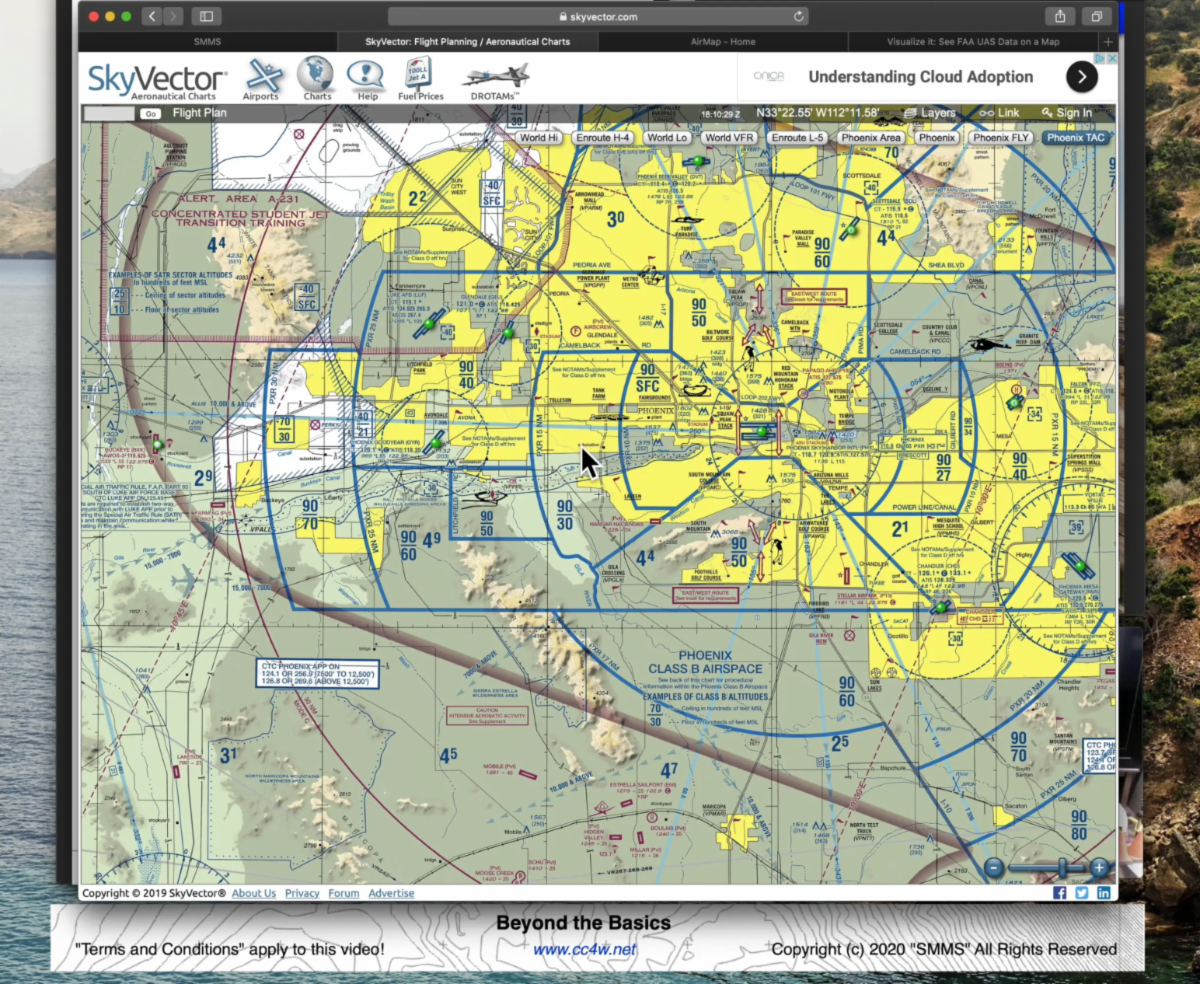The height and width of the screenshot is (984, 1200).
Task: Select the Phoenix Area chart
Action: (x=870, y=138)
